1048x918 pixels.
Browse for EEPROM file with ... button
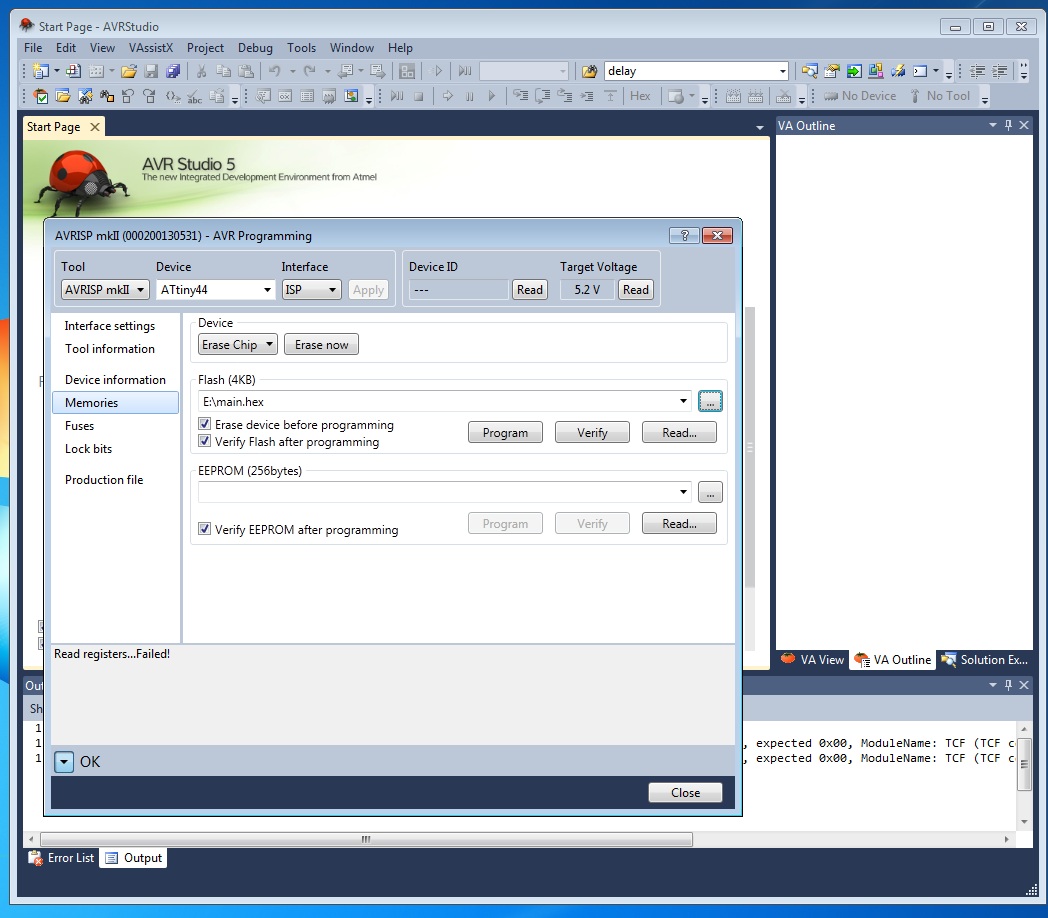710,492
